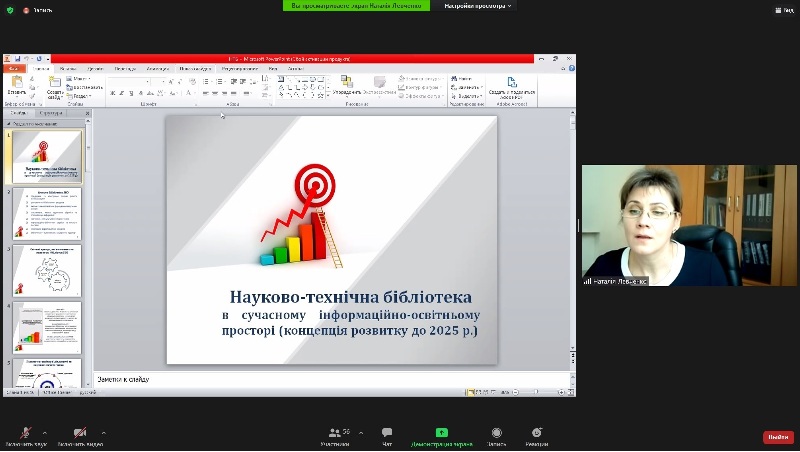Click the New Slide icon in ribbon
The height and width of the screenshot is (452, 800).
point(55,87)
